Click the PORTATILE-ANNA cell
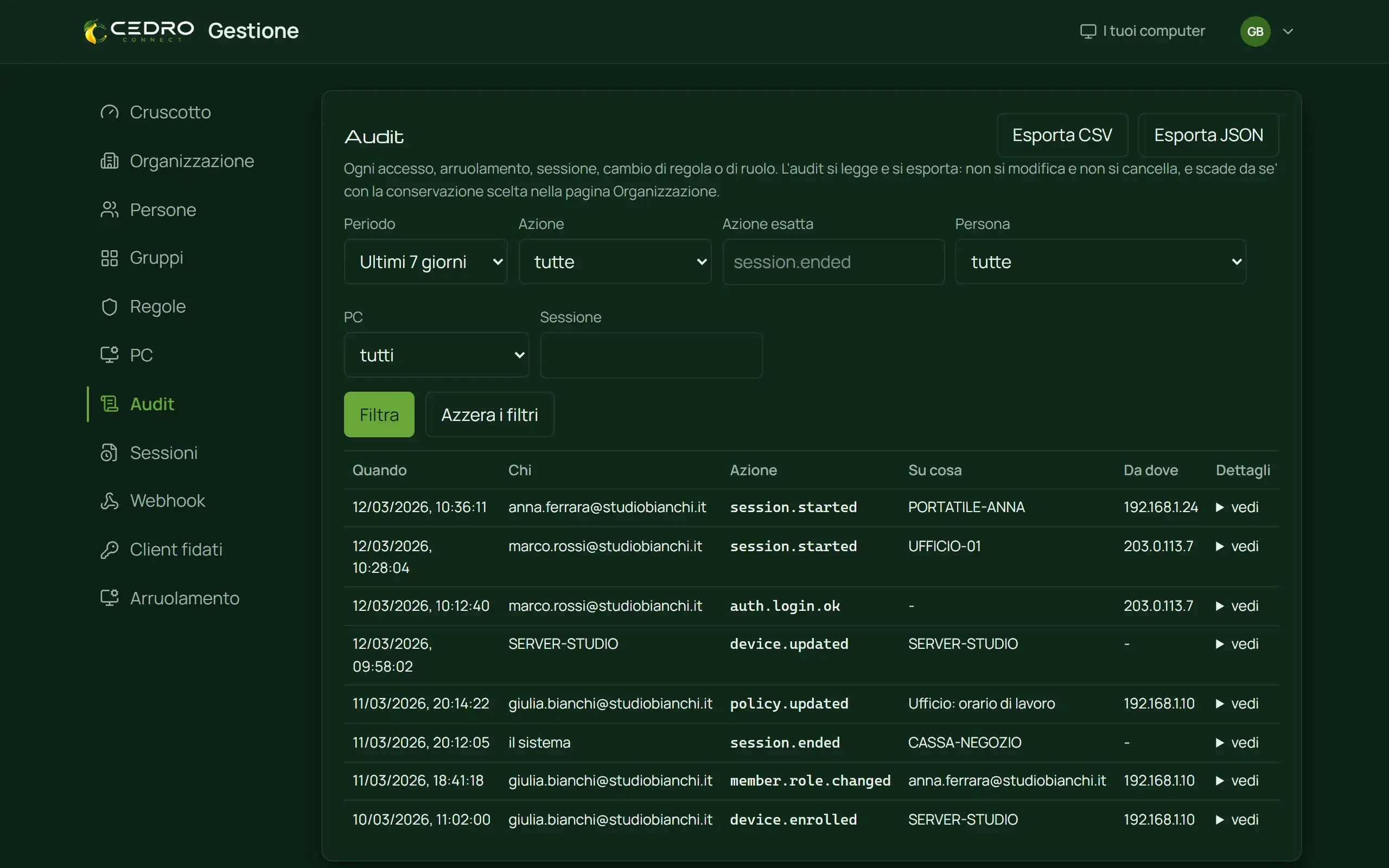Image resolution: width=1389 pixels, height=868 pixels. coord(966,507)
